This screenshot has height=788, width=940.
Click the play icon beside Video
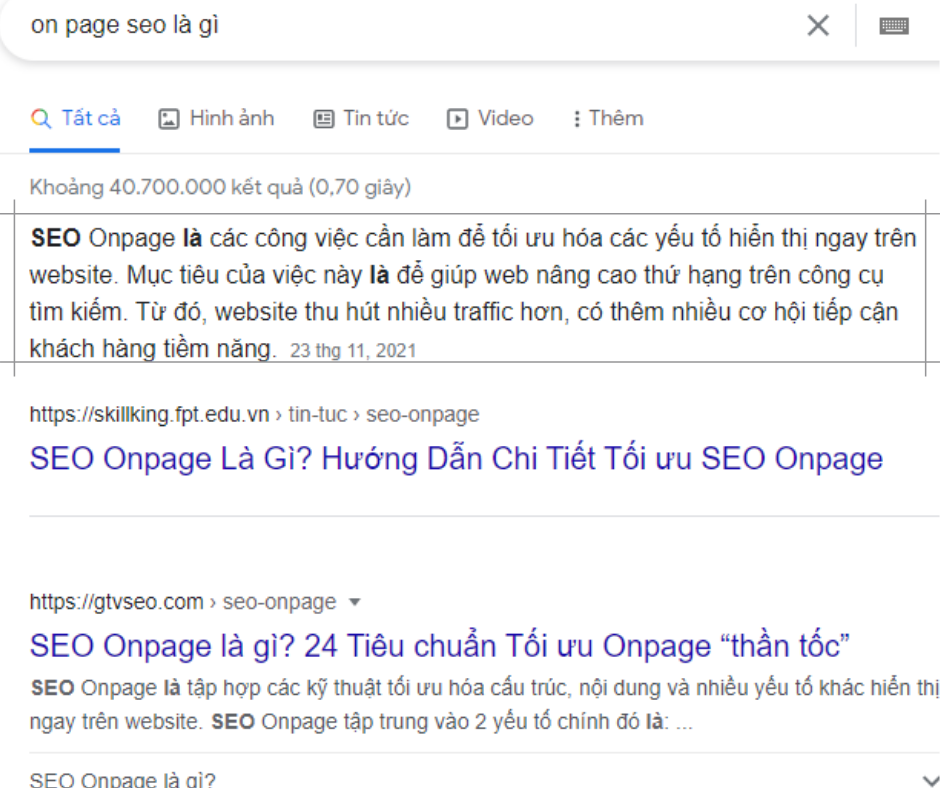point(457,119)
